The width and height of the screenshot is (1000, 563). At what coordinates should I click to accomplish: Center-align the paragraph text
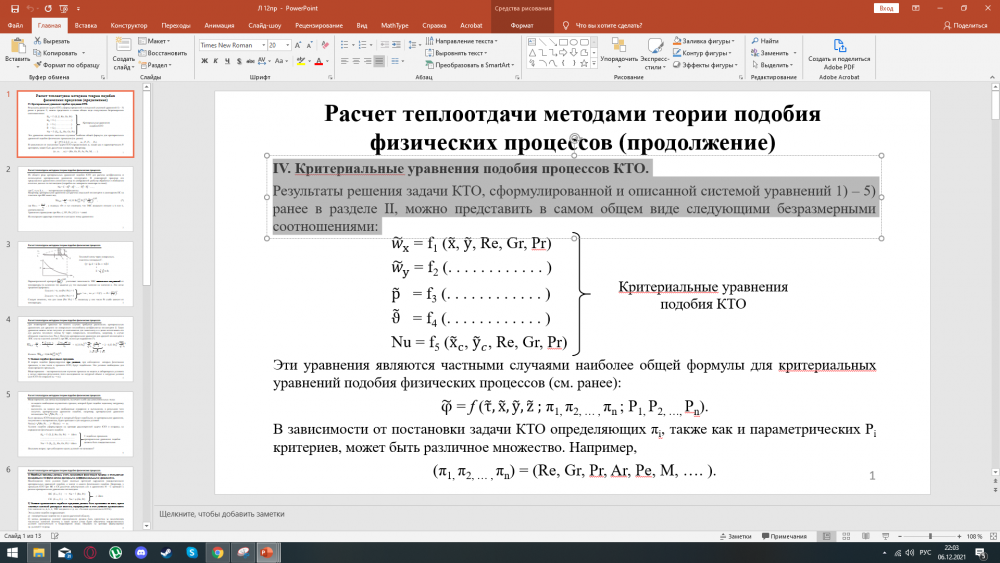356,61
